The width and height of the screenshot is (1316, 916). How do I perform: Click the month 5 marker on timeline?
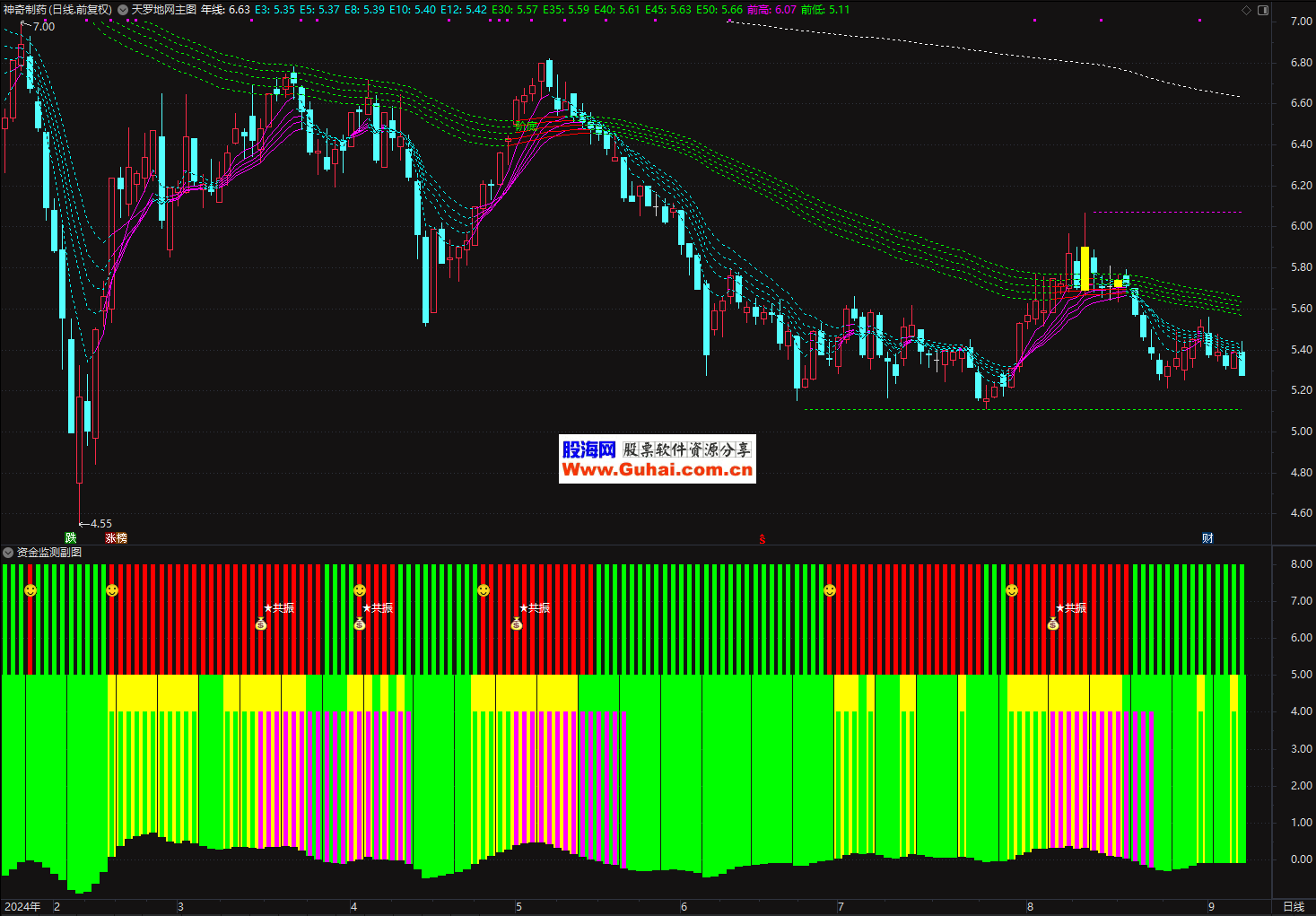click(x=519, y=907)
